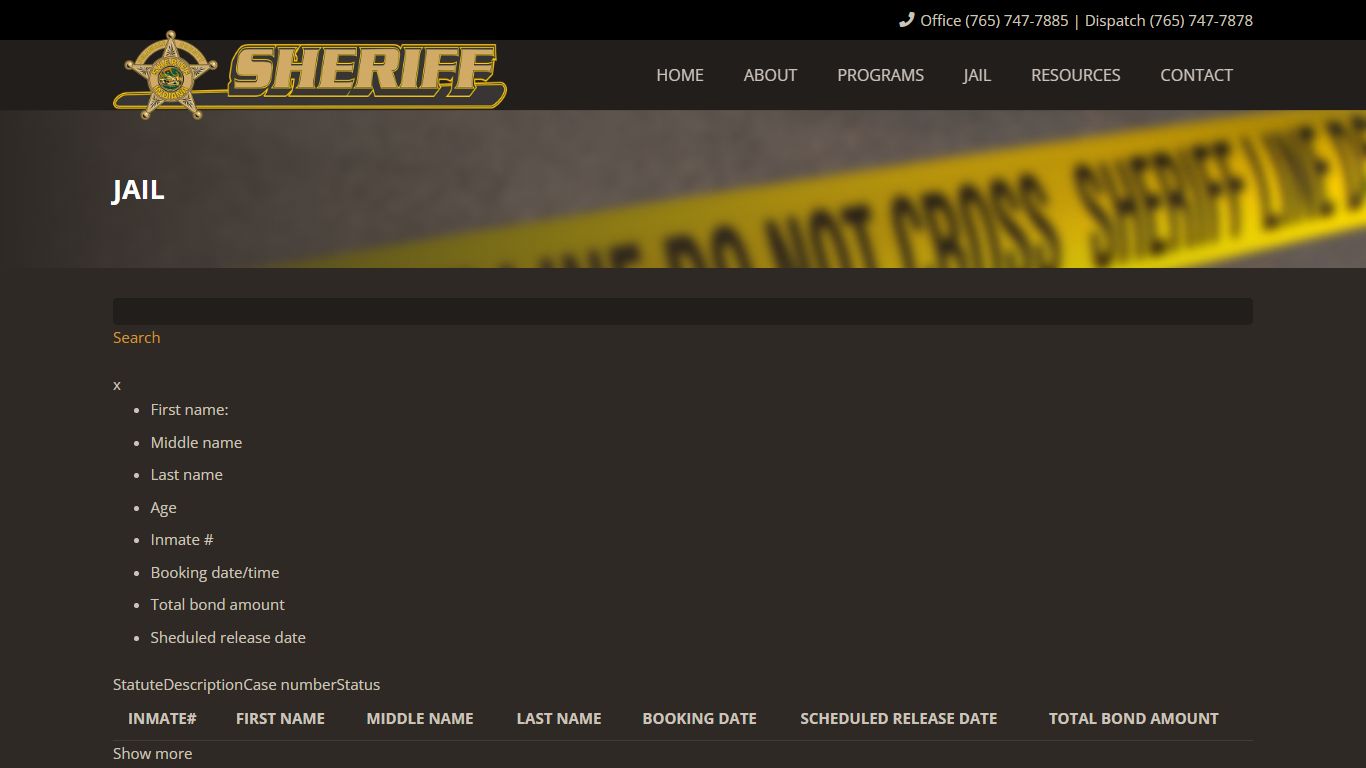Click the 'First name:' list item
The image size is (1366, 768).
[189, 409]
